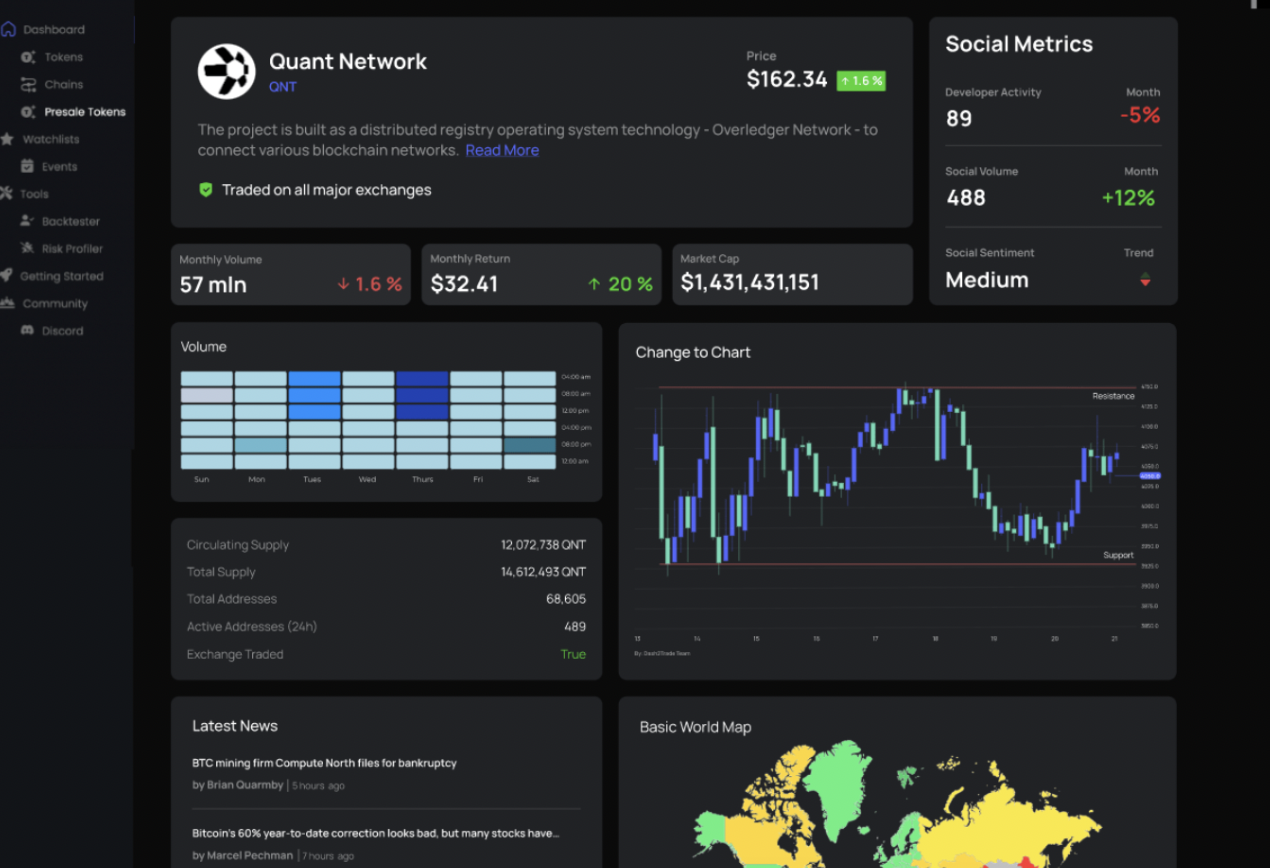Image resolution: width=1270 pixels, height=868 pixels.
Task: Open the Discord logo icon
Action: point(28,330)
